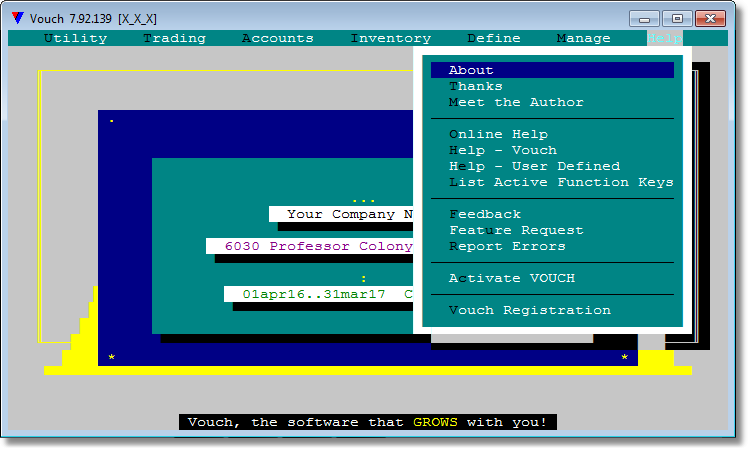Image resolution: width=748 pixels, height=450 pixels.
Task: Minimize the Vouch window
Action: tap(644, 19)
